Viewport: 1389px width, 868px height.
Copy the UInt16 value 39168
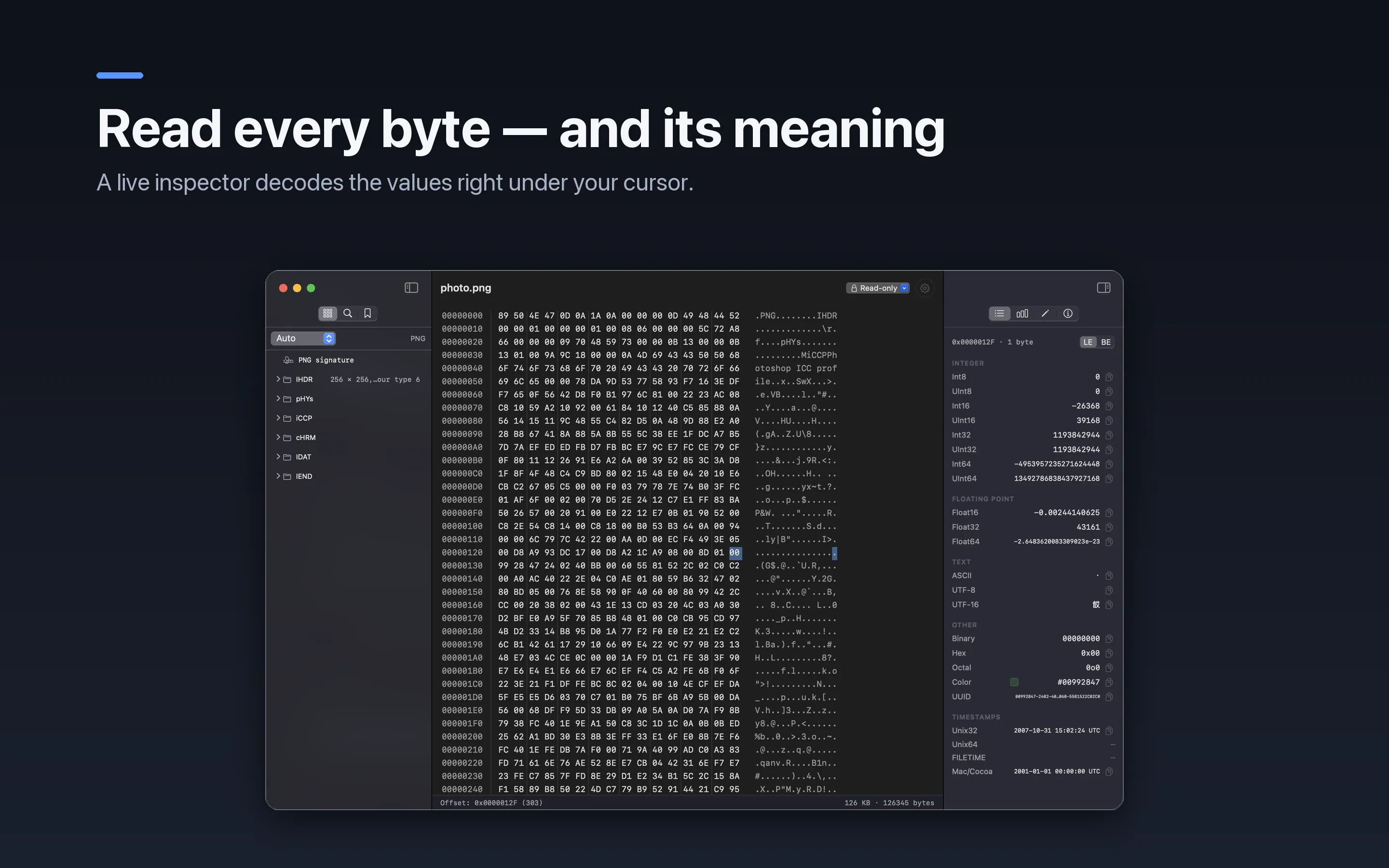click(1109, 421)
